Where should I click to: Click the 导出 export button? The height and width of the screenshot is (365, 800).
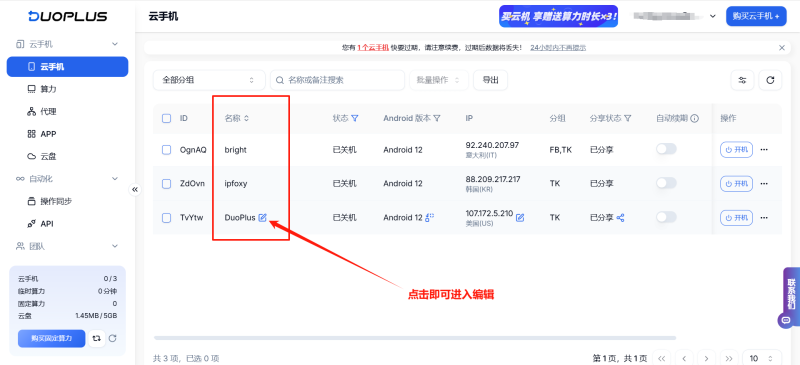point(490,80)
